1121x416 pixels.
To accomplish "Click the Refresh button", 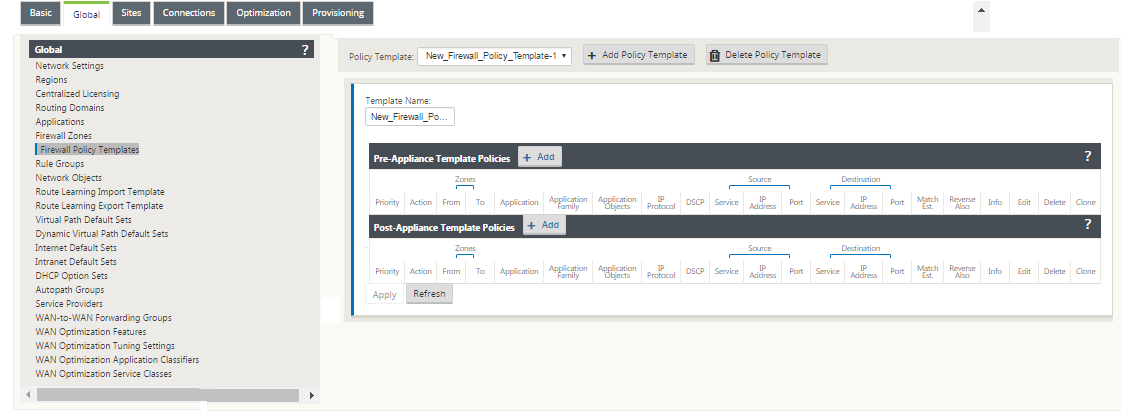I will click(429, 294).
